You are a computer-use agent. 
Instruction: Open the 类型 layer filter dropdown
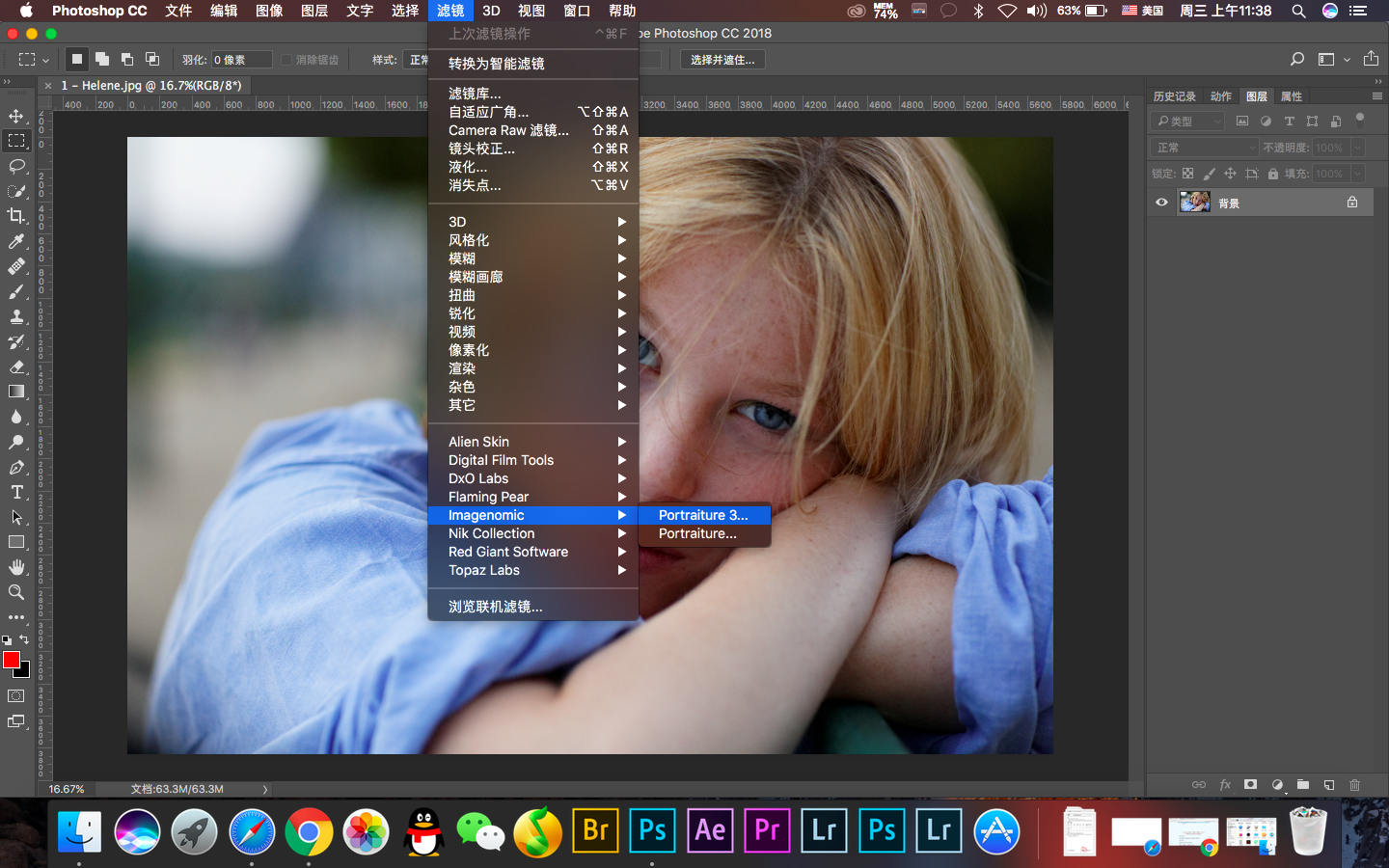(x=1188, y=122)
